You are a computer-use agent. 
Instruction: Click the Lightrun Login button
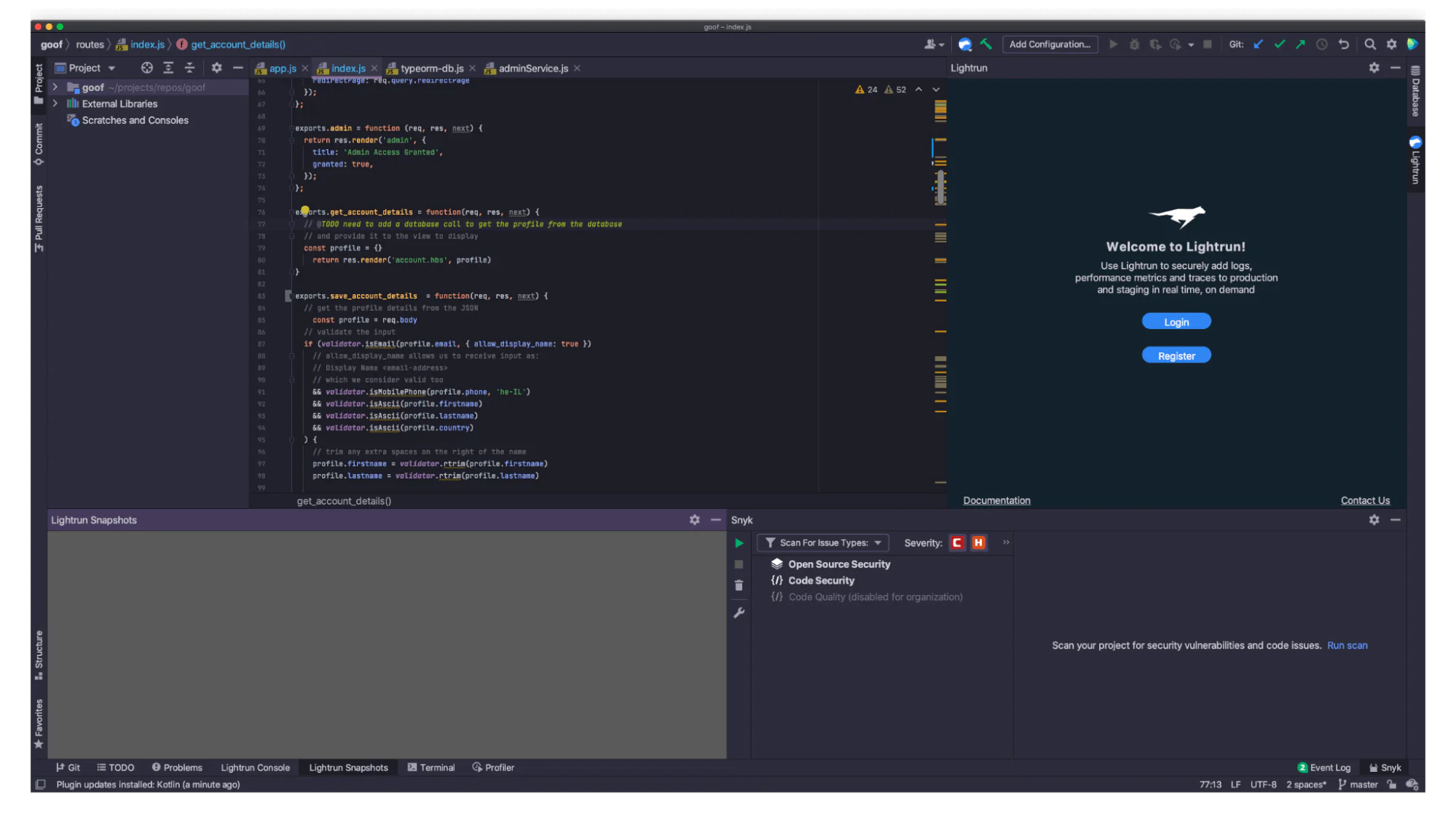coord(1176,322)
